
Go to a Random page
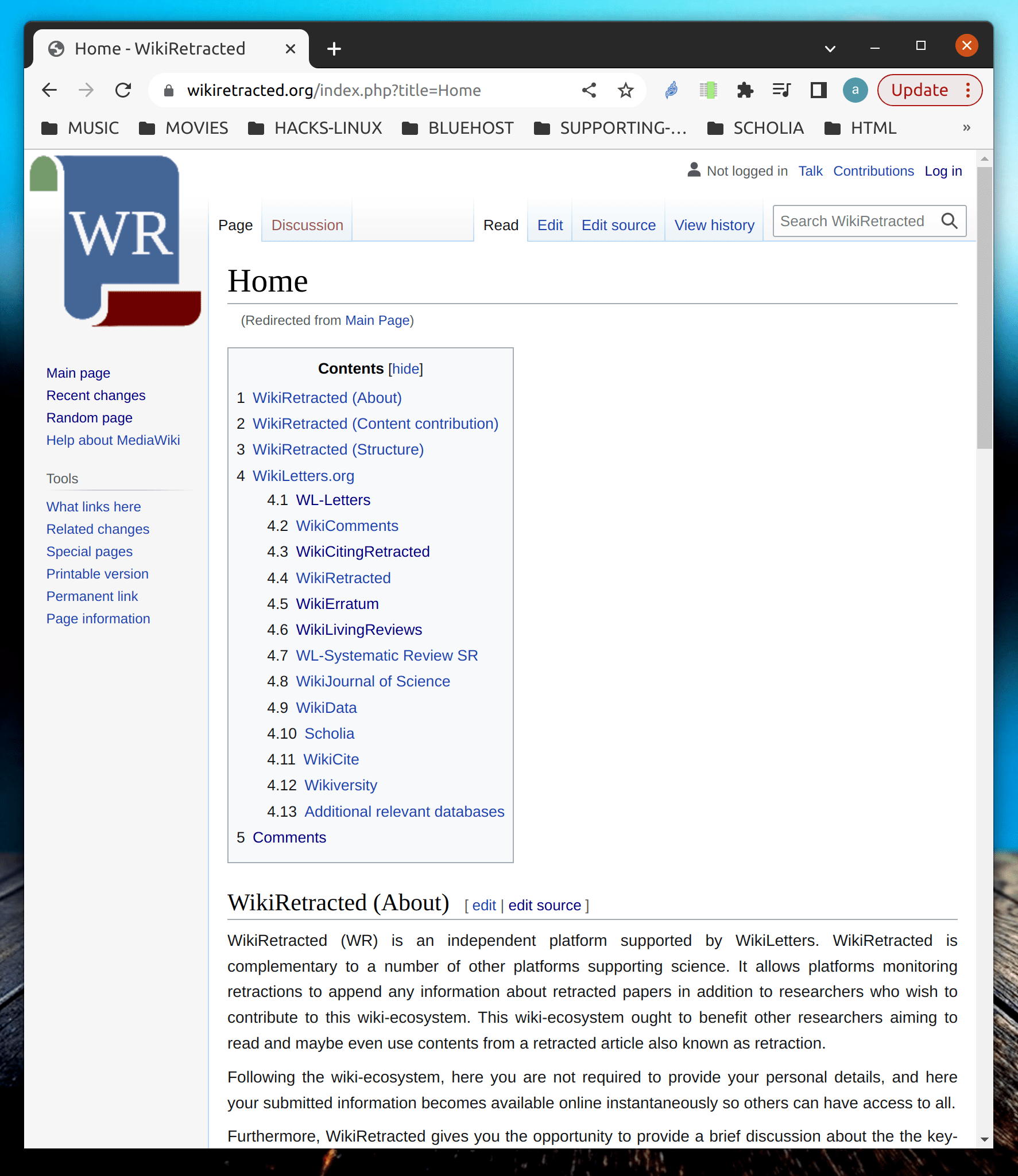[x=90, y=418]
